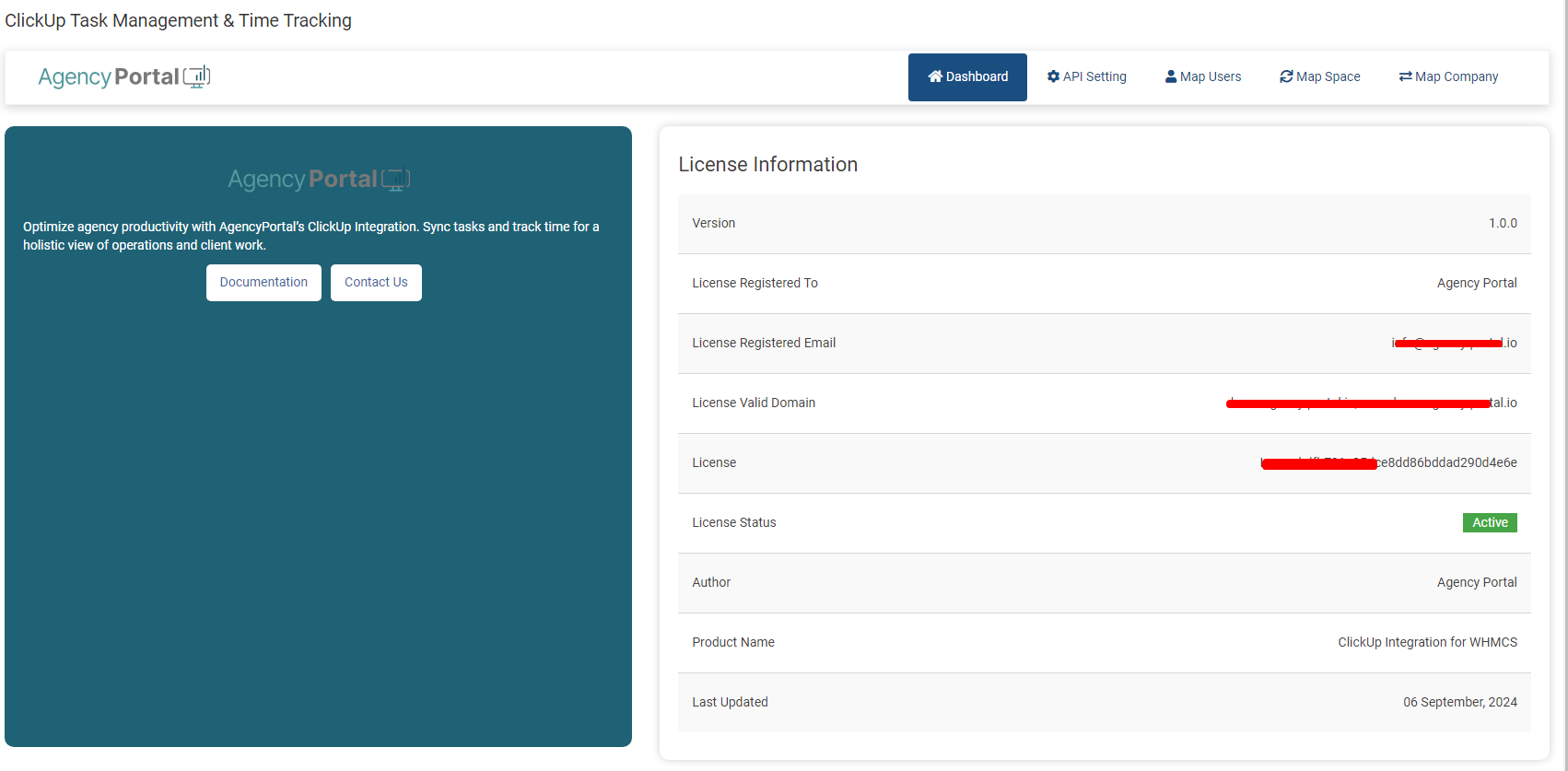This screenshot has height=771, width=1568.
Task: Click the License row label
Action: click(x=714, y=462)
